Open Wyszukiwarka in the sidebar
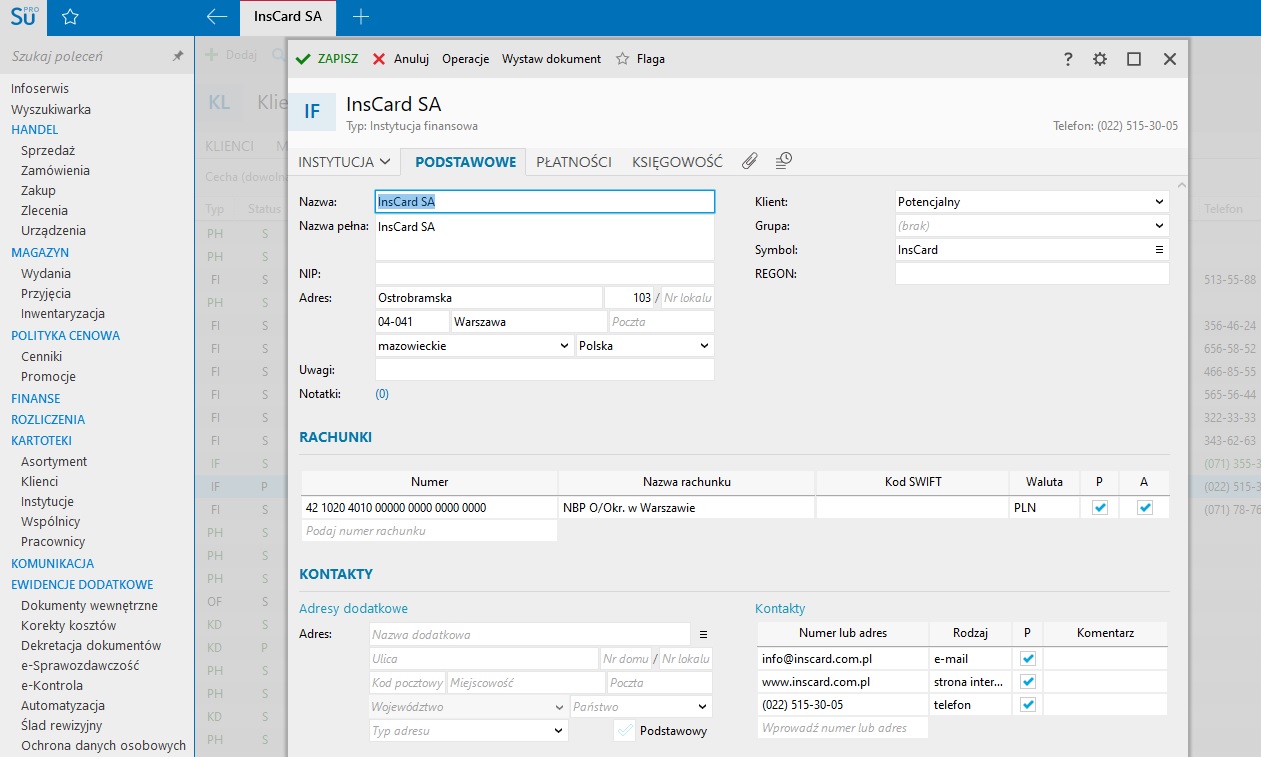1261x757 pixels. point(51,110)
